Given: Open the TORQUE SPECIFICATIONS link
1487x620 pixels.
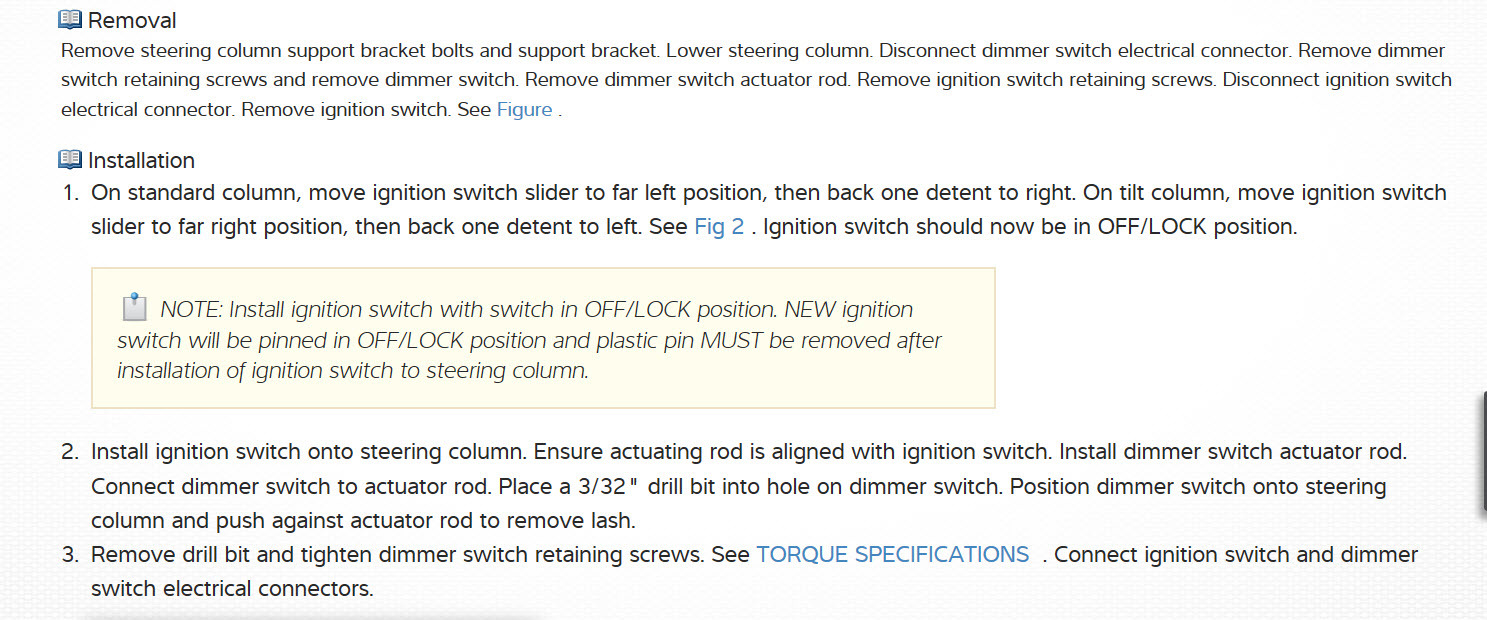Looking at the screenshot, I should (x=892, y=554).
